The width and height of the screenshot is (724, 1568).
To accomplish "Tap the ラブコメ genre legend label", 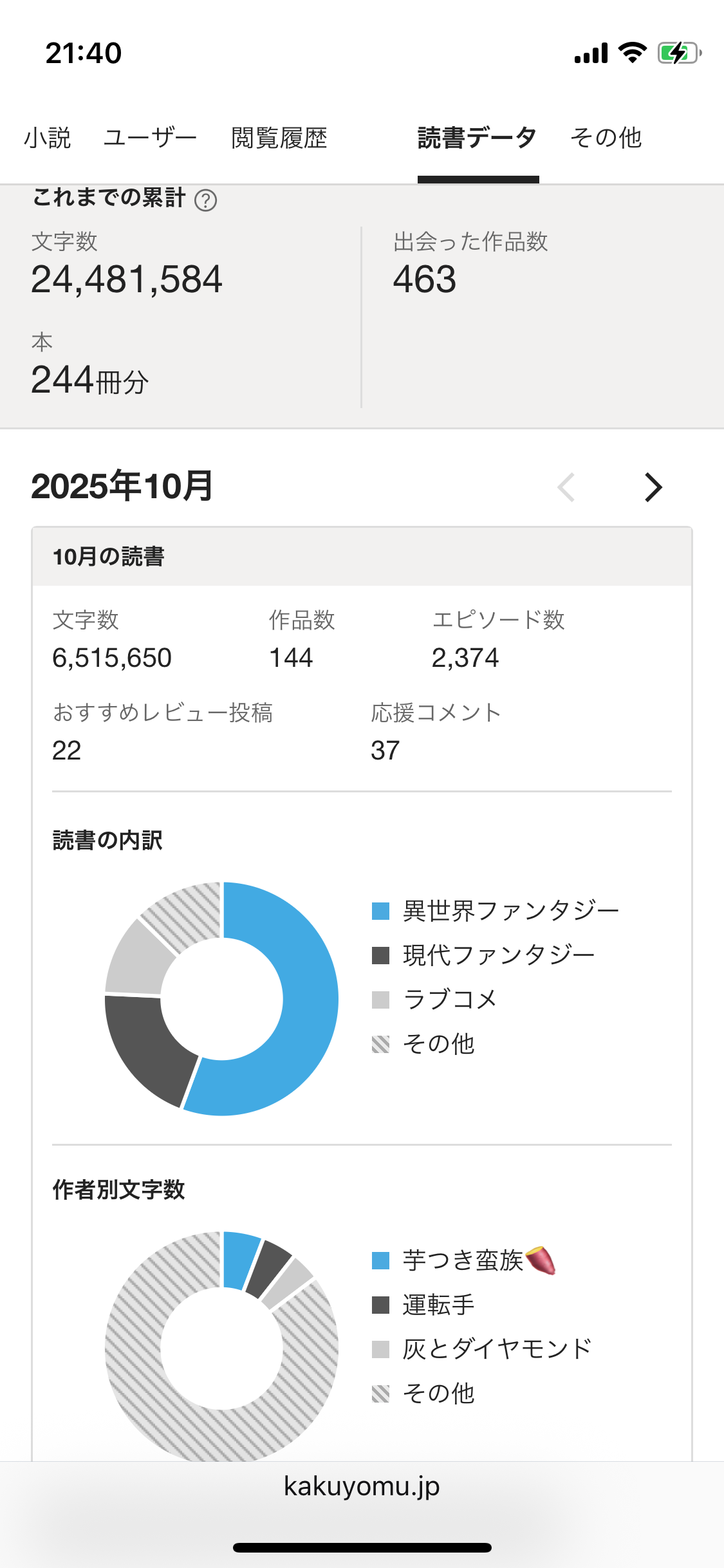I will [x=450, y=1000].
